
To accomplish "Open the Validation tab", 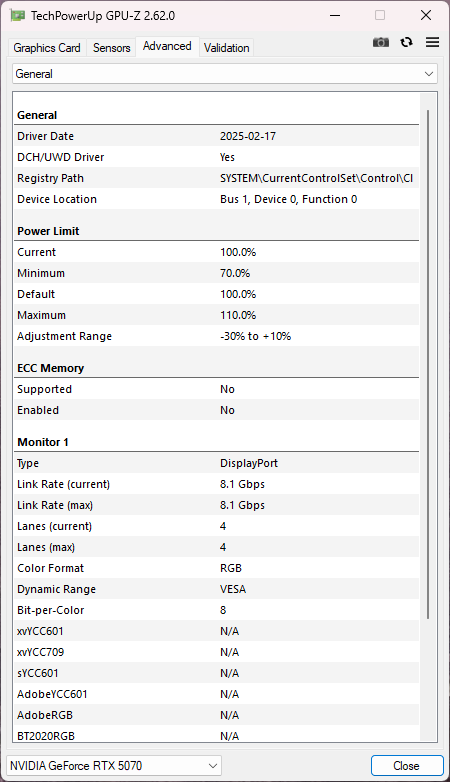I will (x=226, y=48).
